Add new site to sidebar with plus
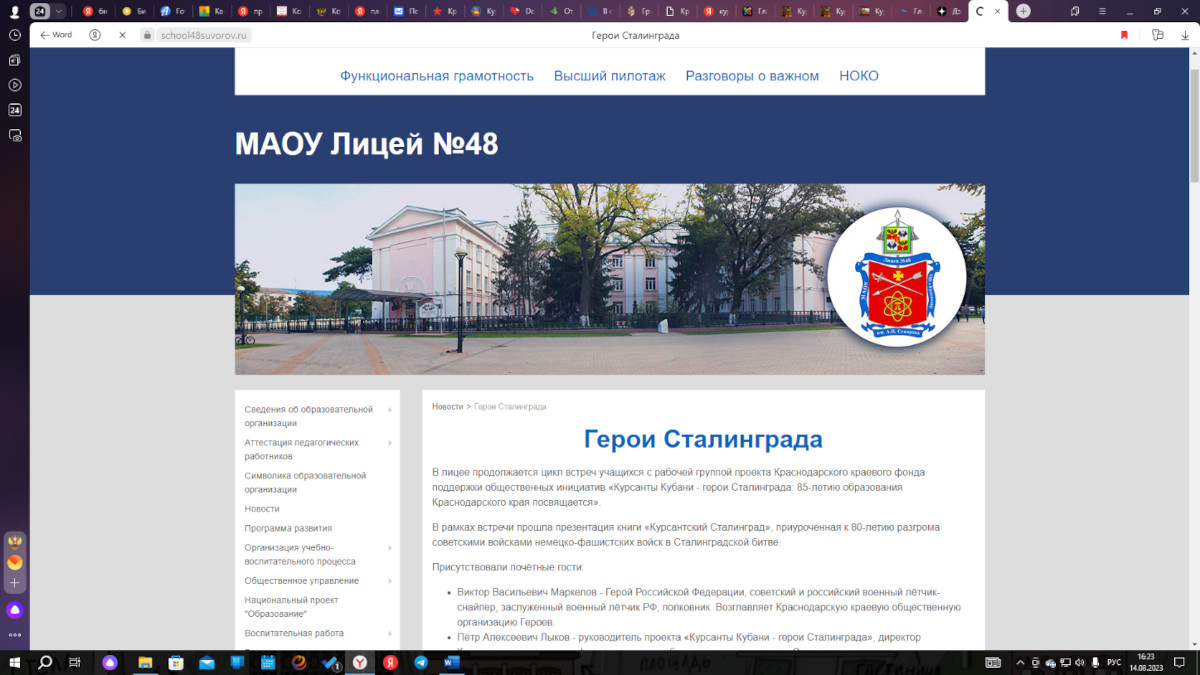 15,583
